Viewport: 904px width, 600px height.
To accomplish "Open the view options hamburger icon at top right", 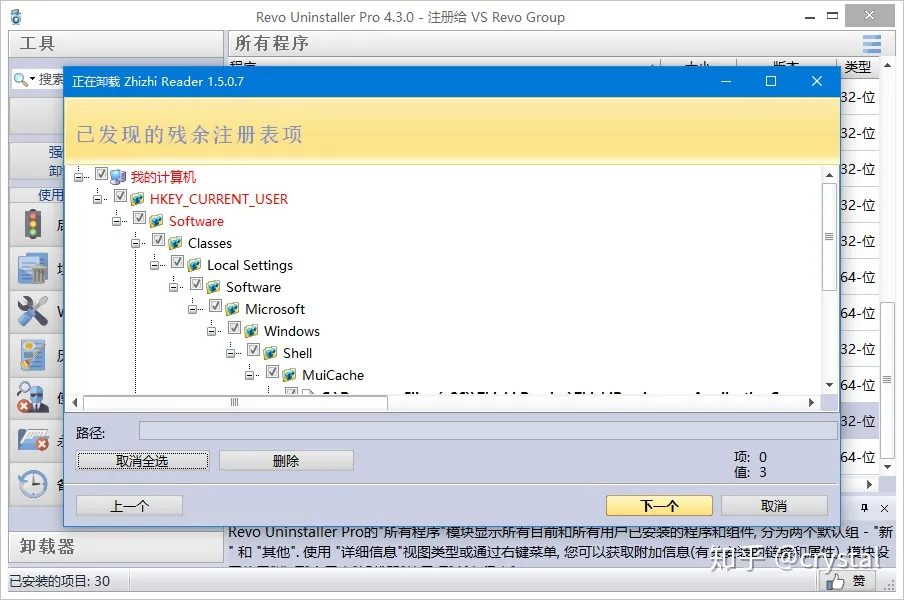I will tap(872, 44).
